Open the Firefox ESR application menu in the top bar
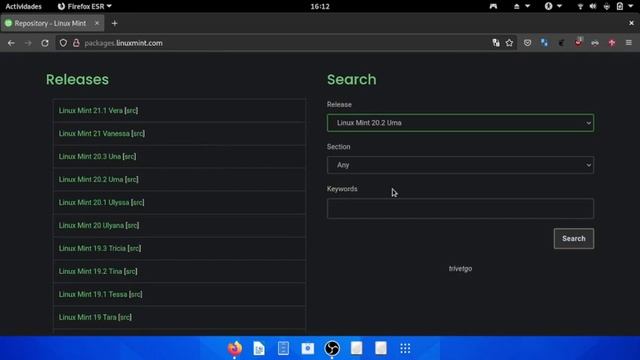 pos(84,6)
